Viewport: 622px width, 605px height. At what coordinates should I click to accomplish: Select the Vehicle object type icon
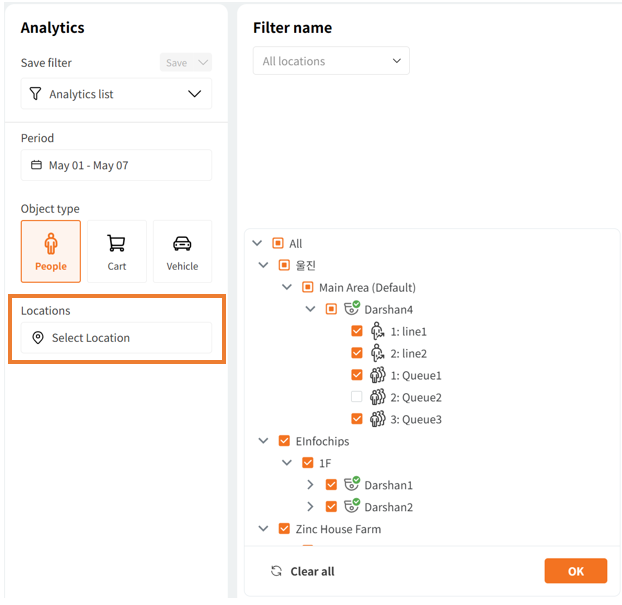tap(182, 243)
